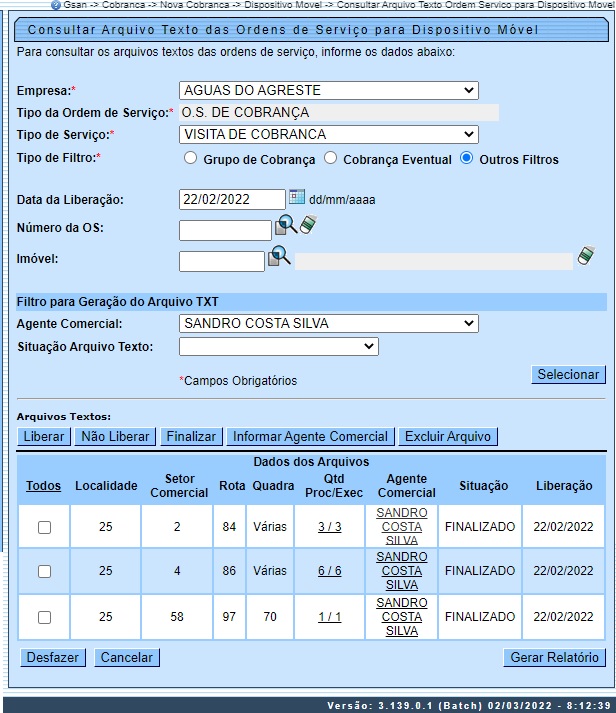The width and height of the screenshot is (616, 713).
Task: Open the 3 / 3 Qtd Proc/Exec link
Action: (x=329, y=527)
